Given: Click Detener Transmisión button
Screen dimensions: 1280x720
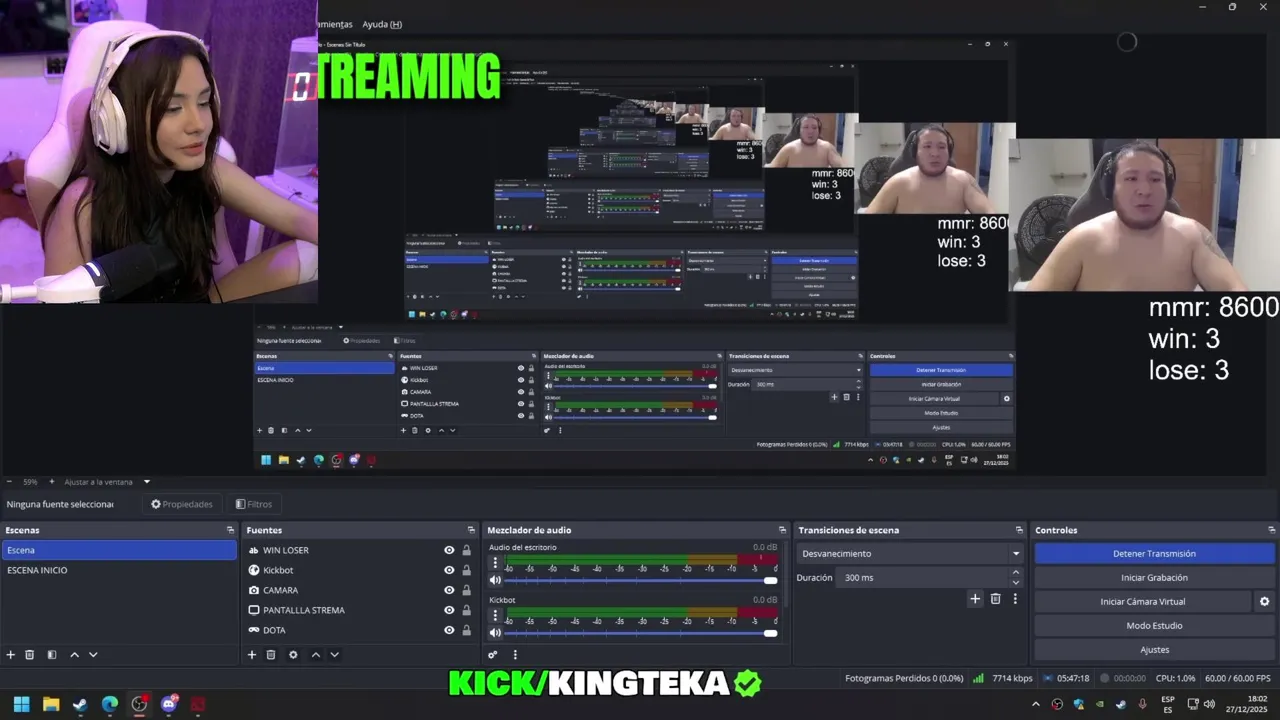Looking at the screenshot, I should tap(1154, 553).
